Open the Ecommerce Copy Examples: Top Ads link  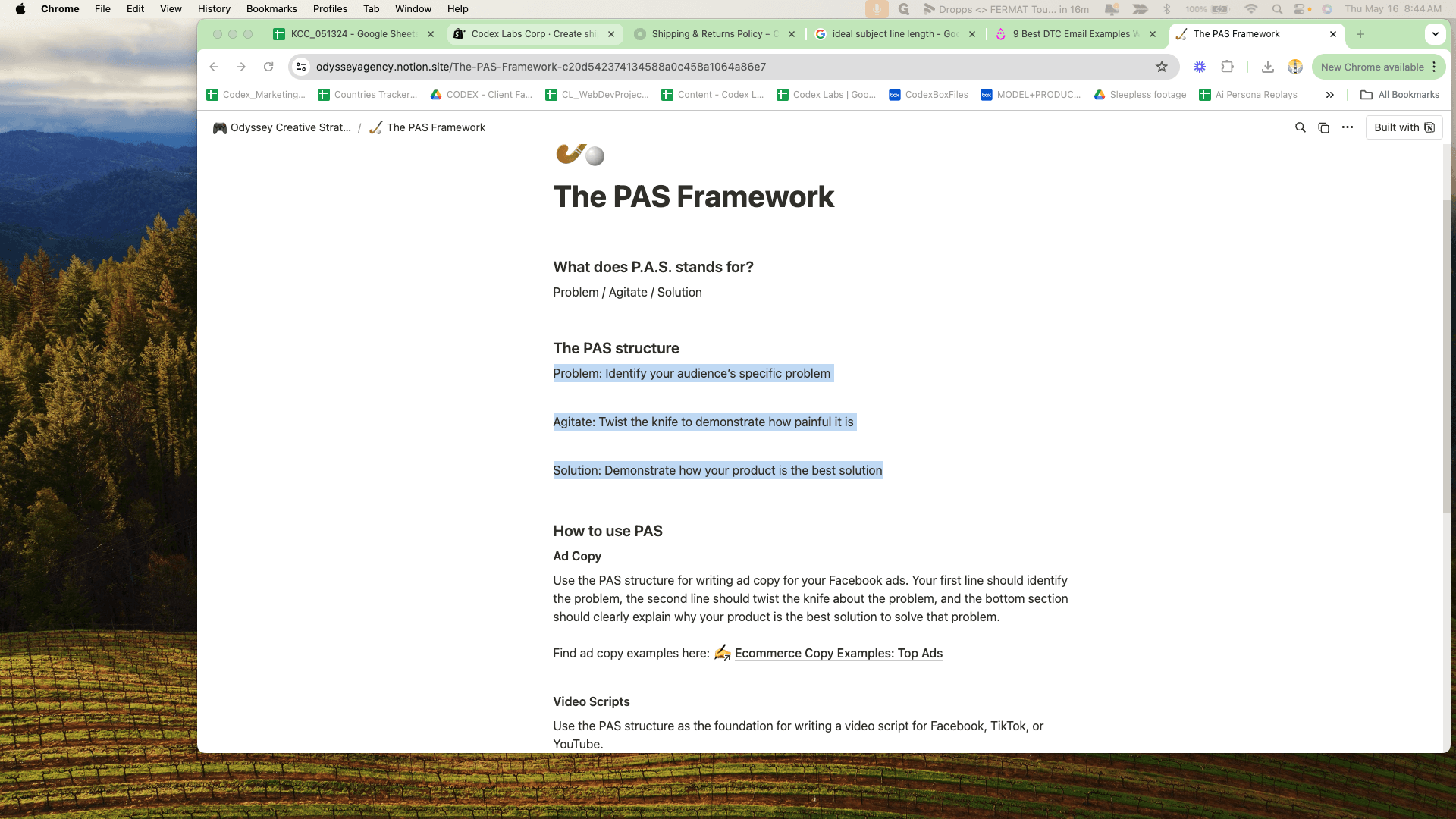[x=838, y=653]
